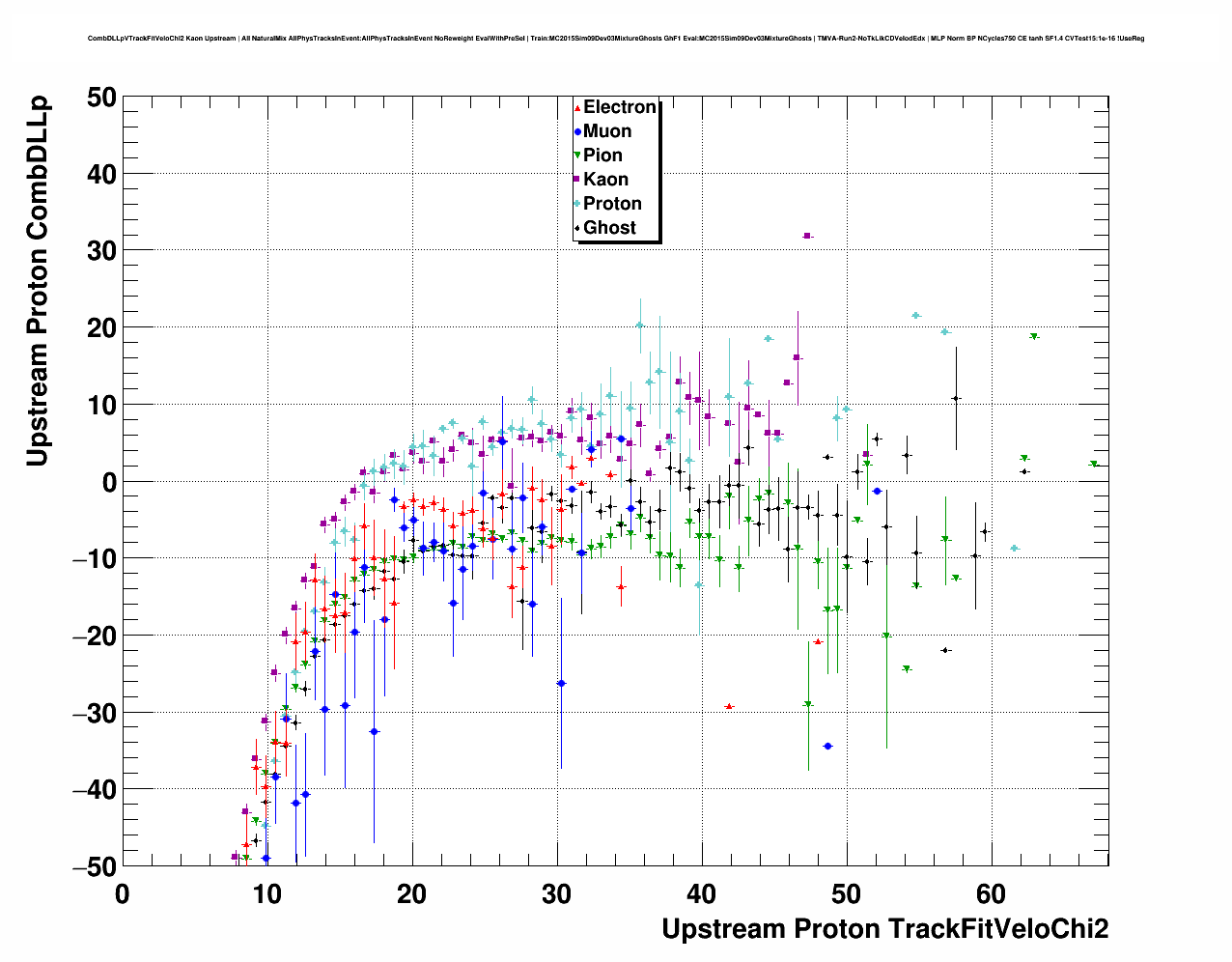The width and height of the screenshot is (1232, 962).
Task: Click the blue Muon circle legend marker
Action: click(x=577, y=132)
